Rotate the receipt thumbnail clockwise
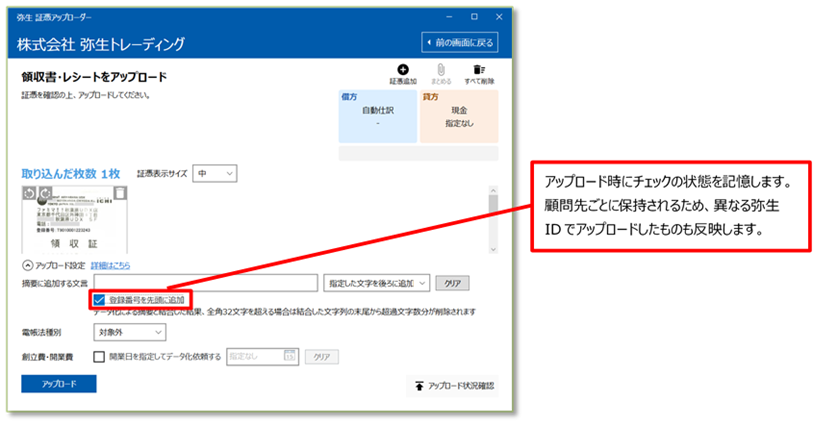Screen dimensions: 813x426 [x=45, y=193]
